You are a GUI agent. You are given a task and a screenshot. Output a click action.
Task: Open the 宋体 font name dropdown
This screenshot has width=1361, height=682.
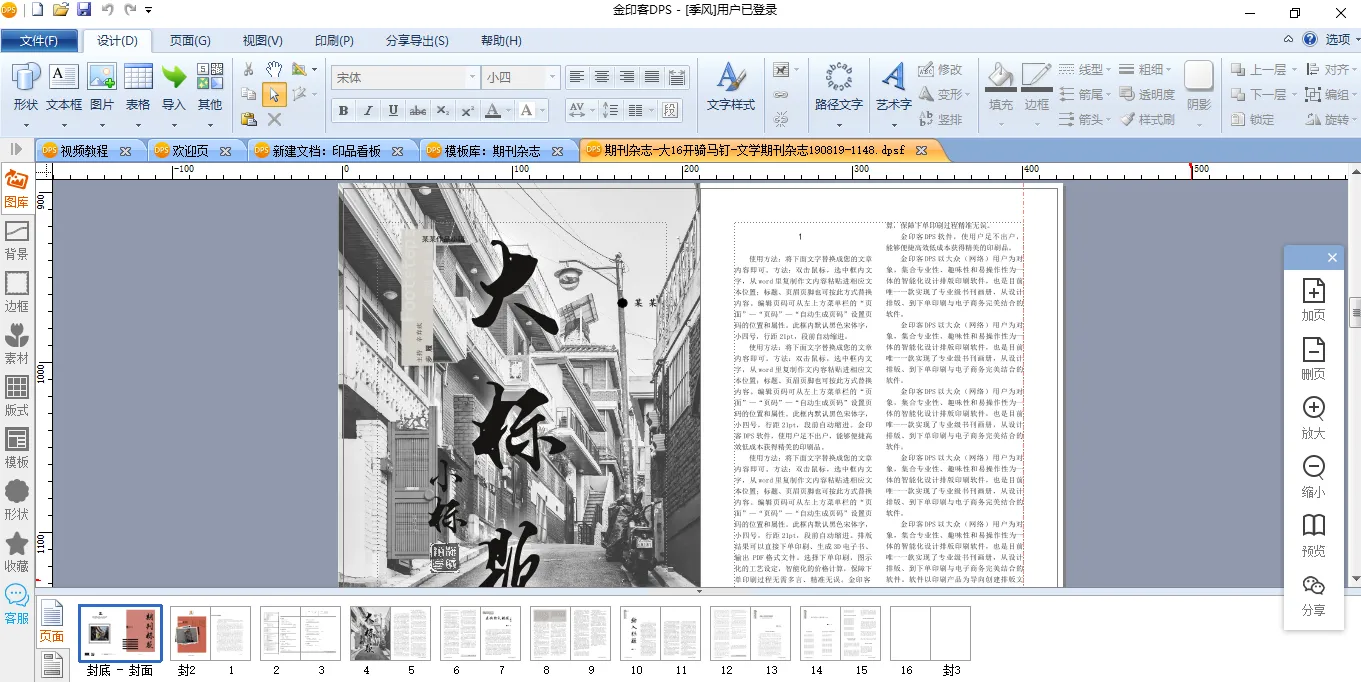coord(473,77)
